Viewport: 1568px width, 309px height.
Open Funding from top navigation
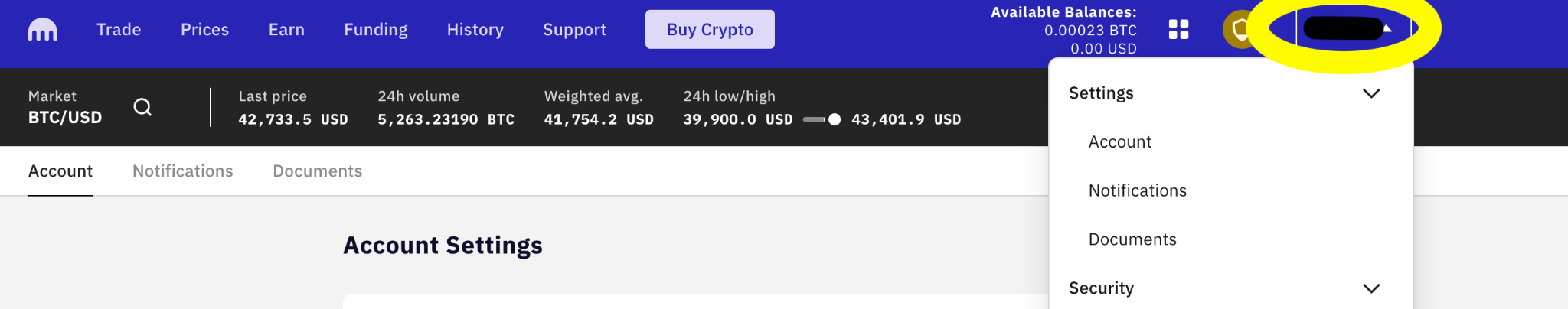coord(376,30)
